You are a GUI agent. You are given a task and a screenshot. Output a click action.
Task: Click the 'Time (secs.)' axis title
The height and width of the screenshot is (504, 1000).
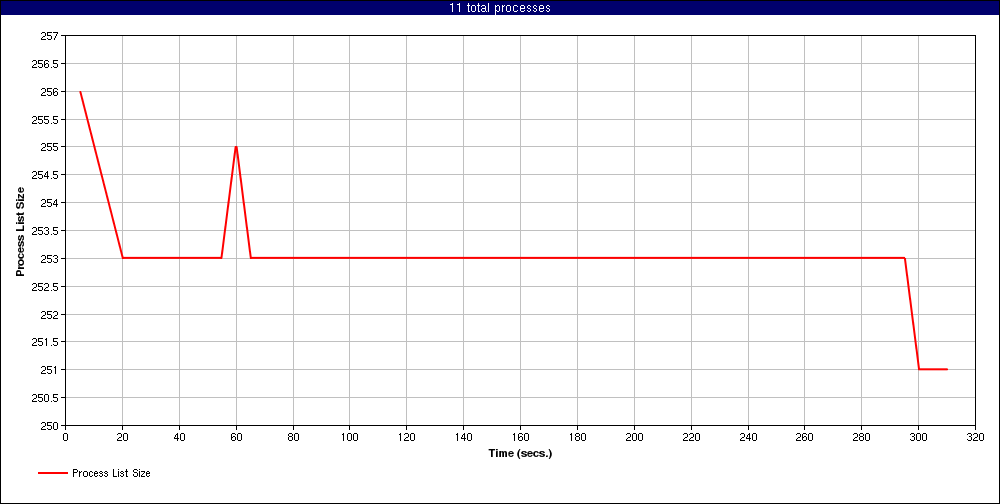tap(520, 454)
